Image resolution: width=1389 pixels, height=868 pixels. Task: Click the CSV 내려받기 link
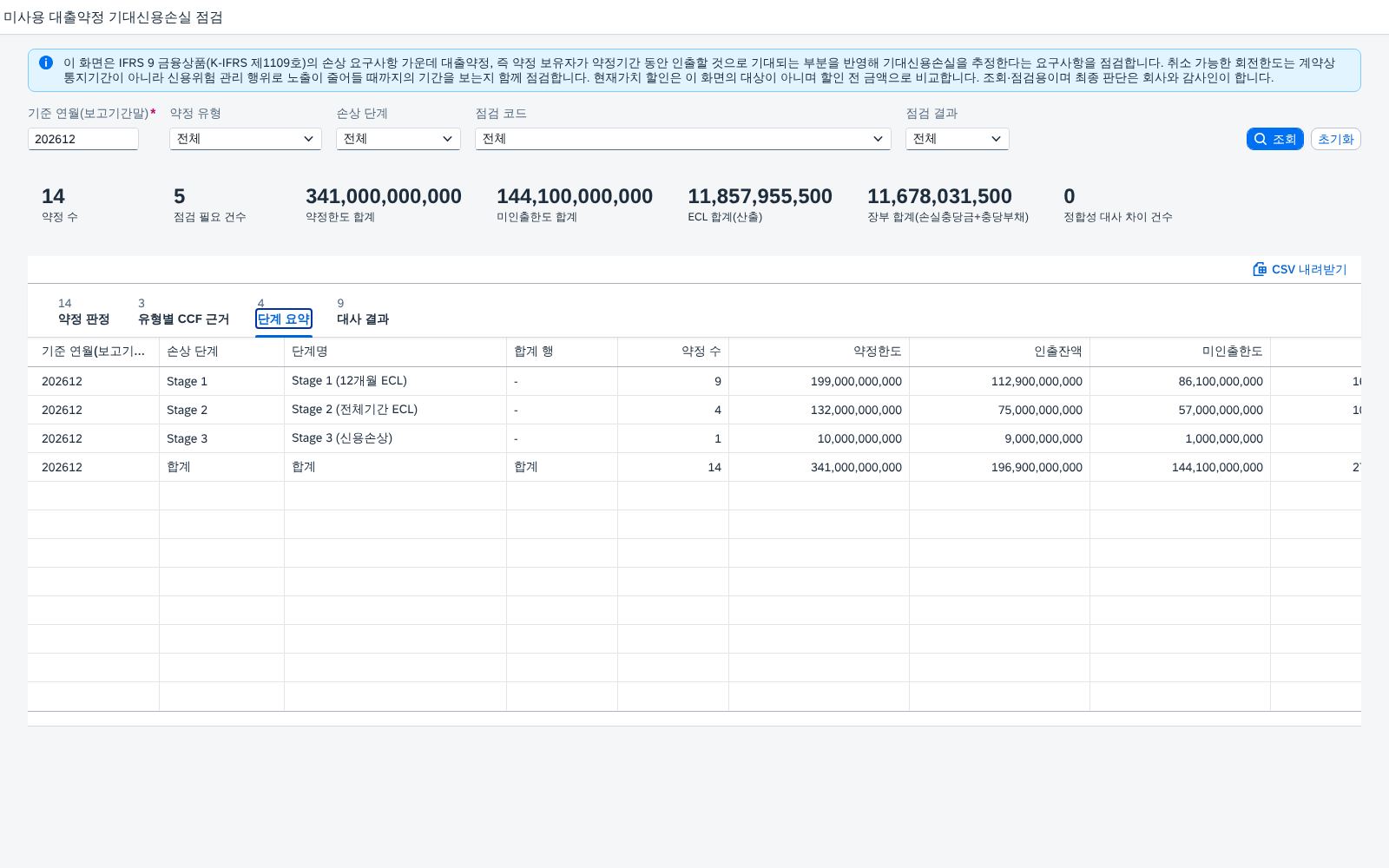coord(1300,269)
